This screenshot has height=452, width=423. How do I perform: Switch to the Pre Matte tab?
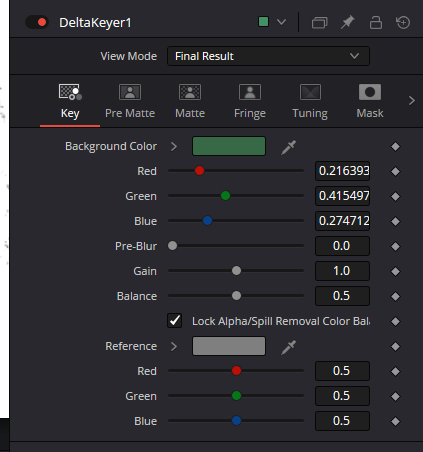(x=130, y=101)
